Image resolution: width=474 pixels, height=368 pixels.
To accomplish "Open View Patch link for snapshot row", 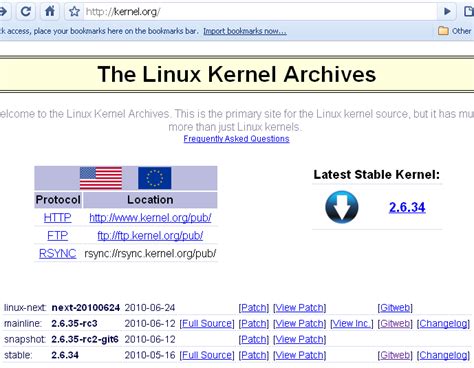I will coord(299,339).
